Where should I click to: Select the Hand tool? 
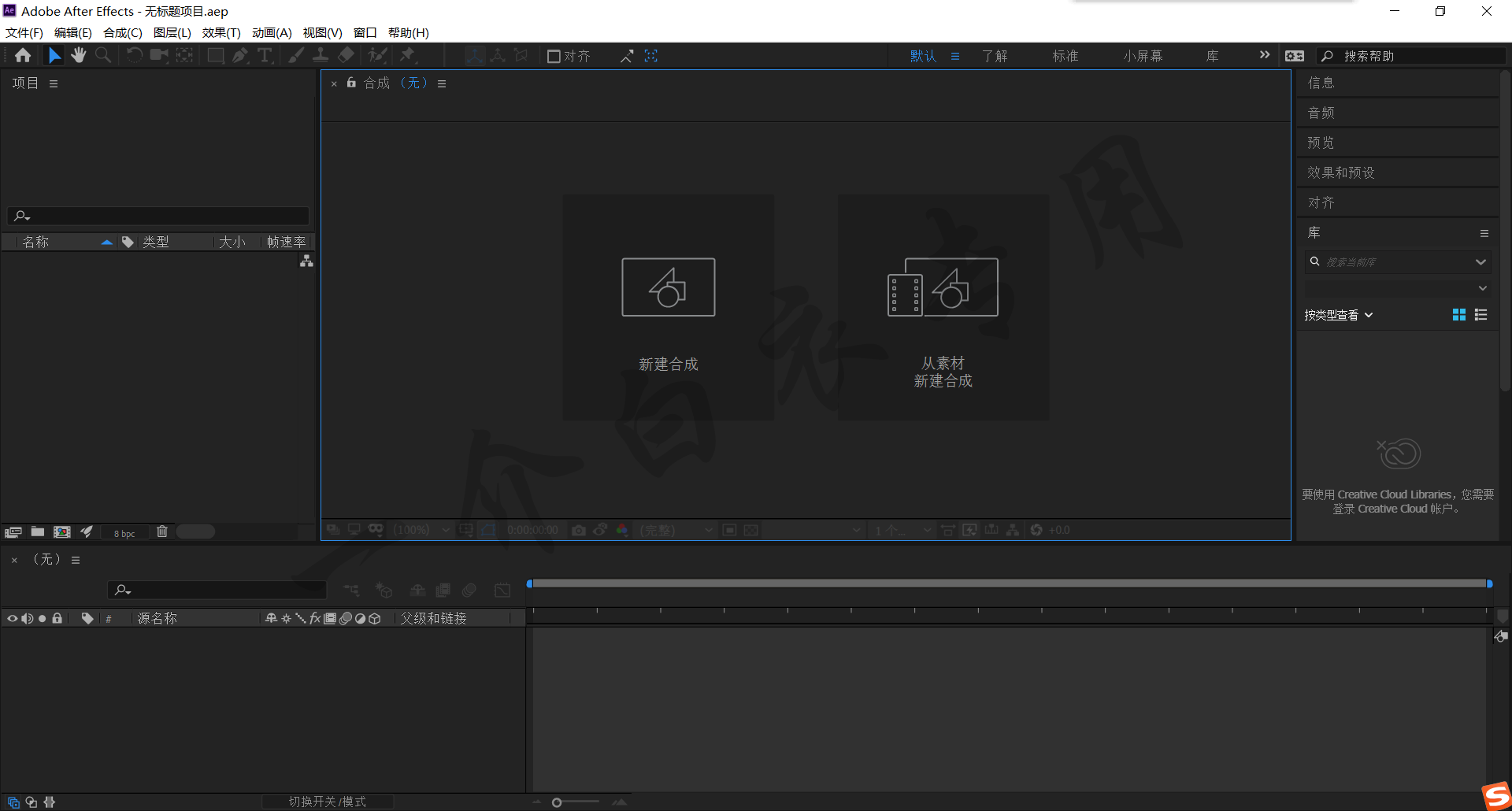click(x=79, y=55)
